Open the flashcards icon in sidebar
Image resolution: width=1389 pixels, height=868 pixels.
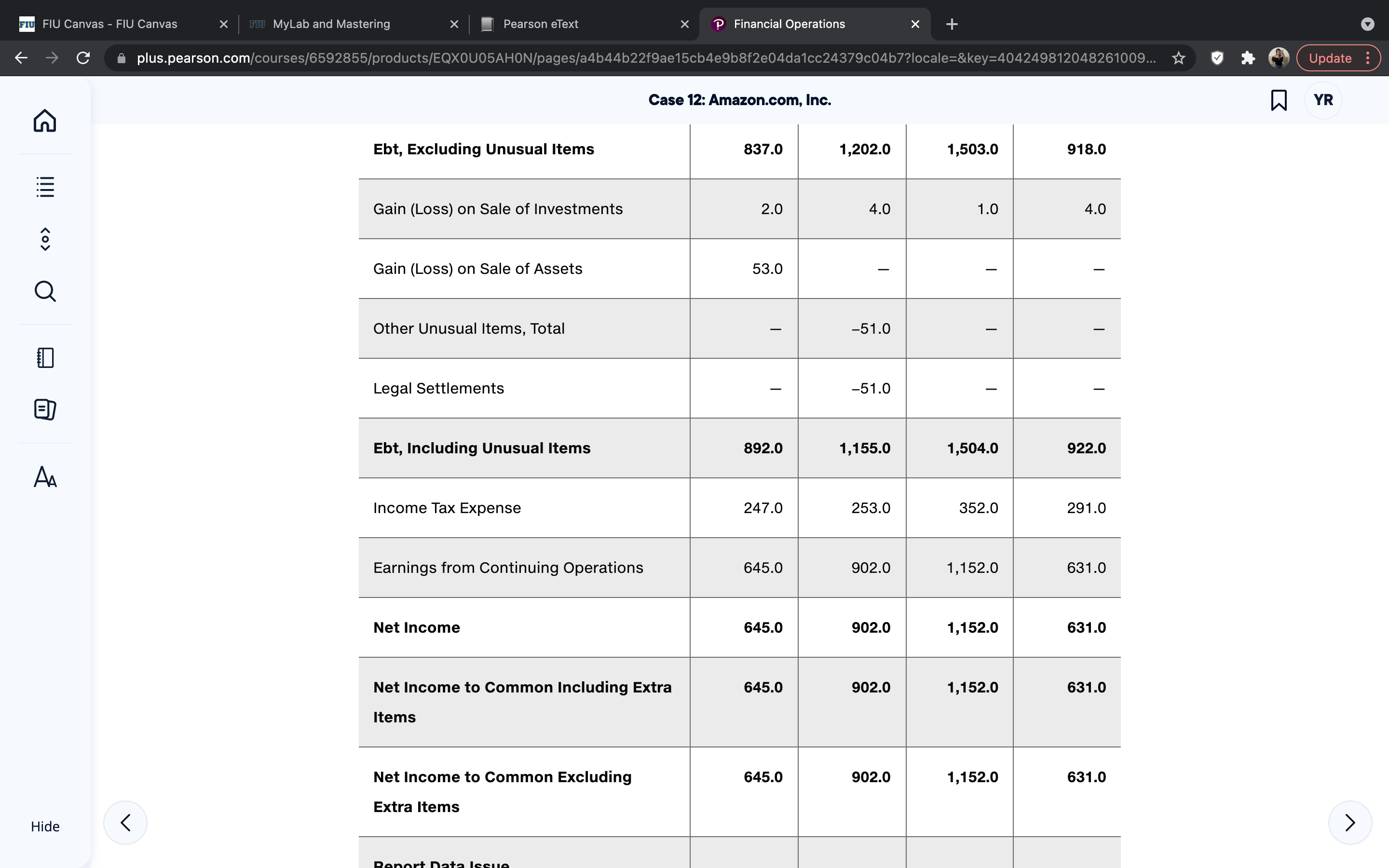click(45, 409)
